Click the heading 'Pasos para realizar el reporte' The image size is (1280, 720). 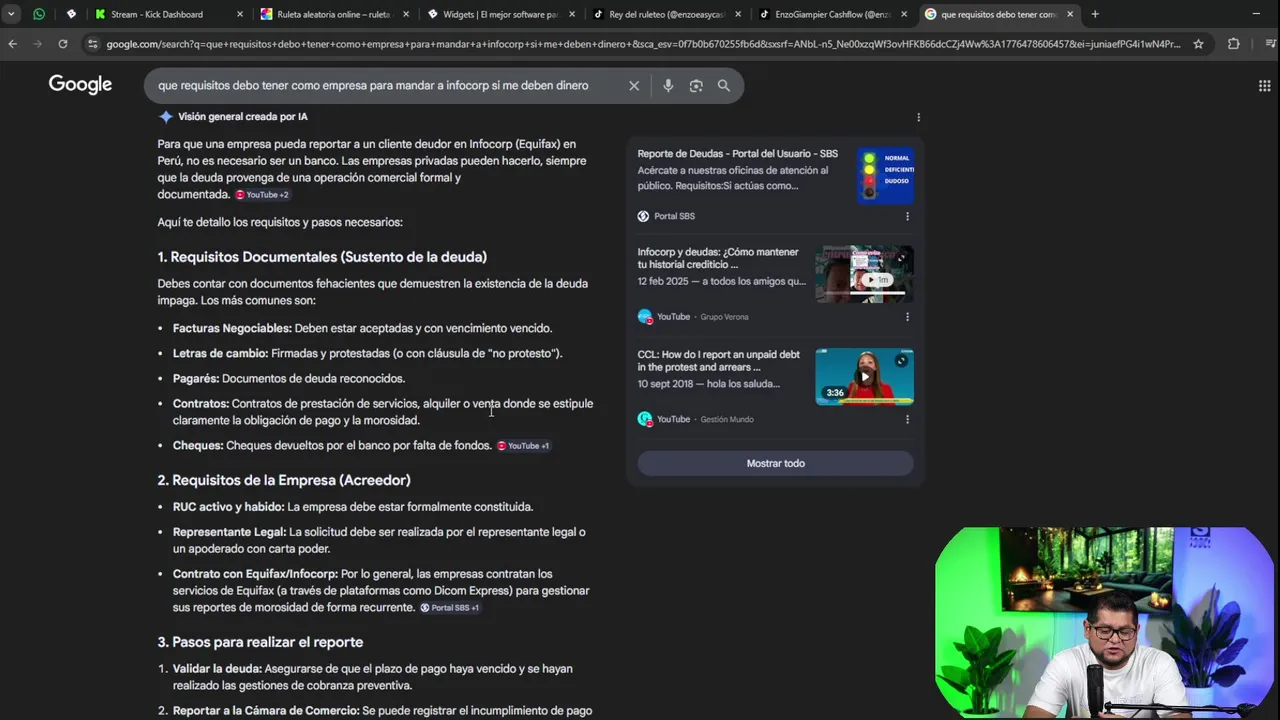[x=268, y=642]
